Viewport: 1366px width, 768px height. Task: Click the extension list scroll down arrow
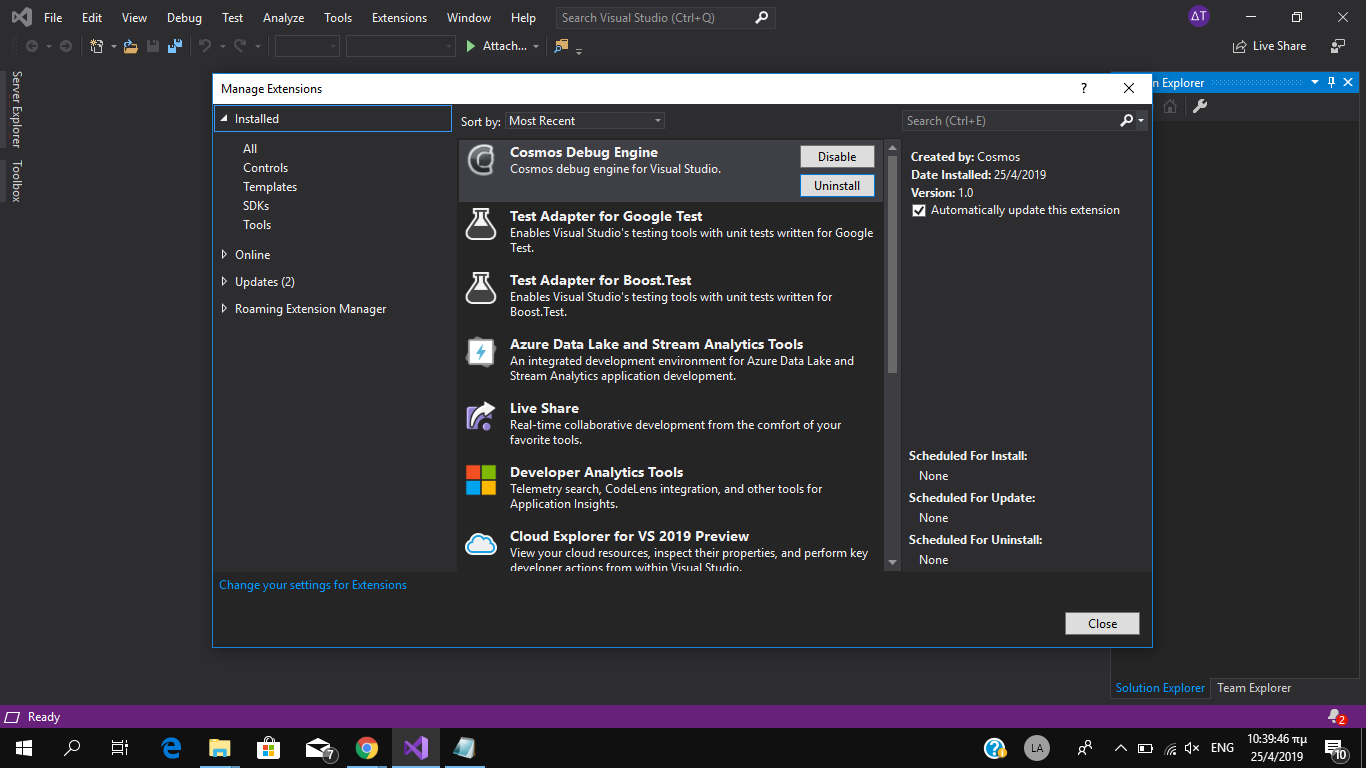(892, 563)
